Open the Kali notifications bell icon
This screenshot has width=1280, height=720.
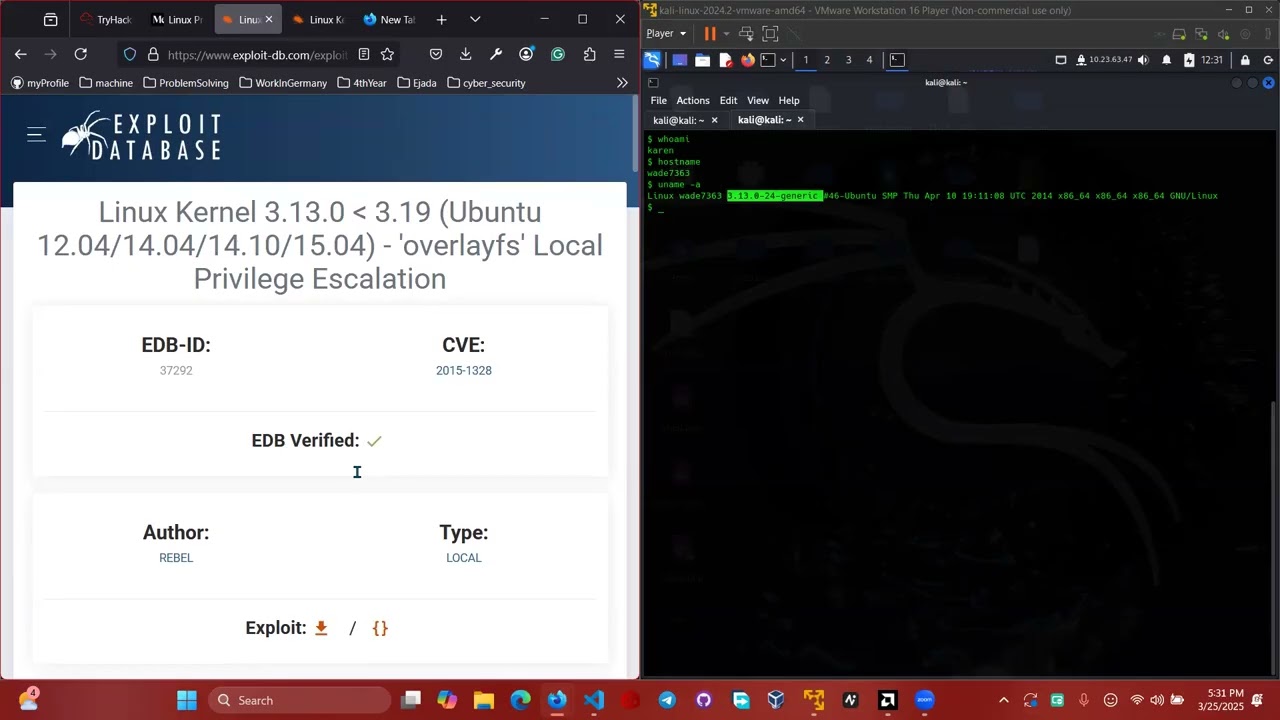point(1167,60)
